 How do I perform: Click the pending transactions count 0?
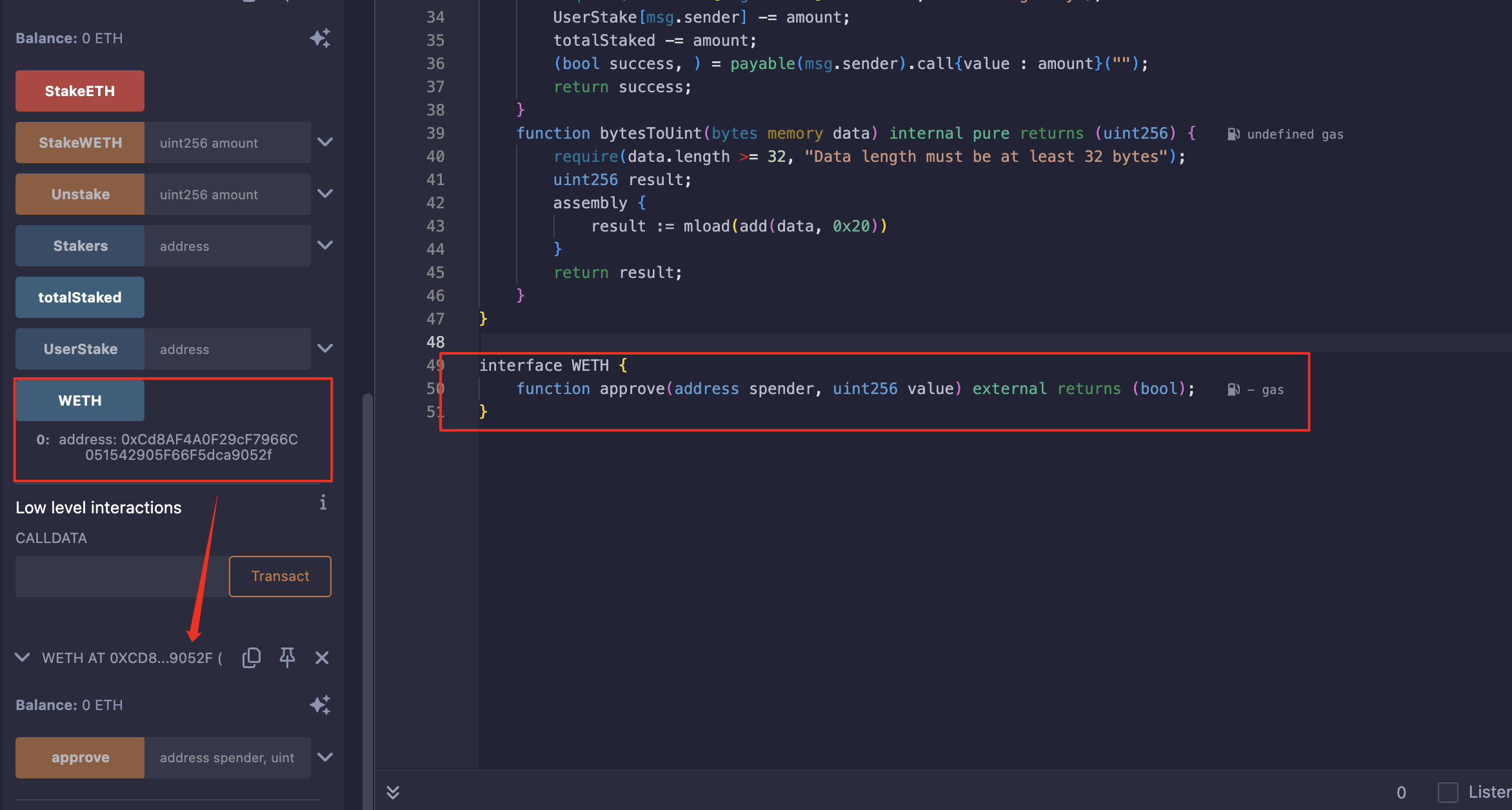pos(1401,792)
